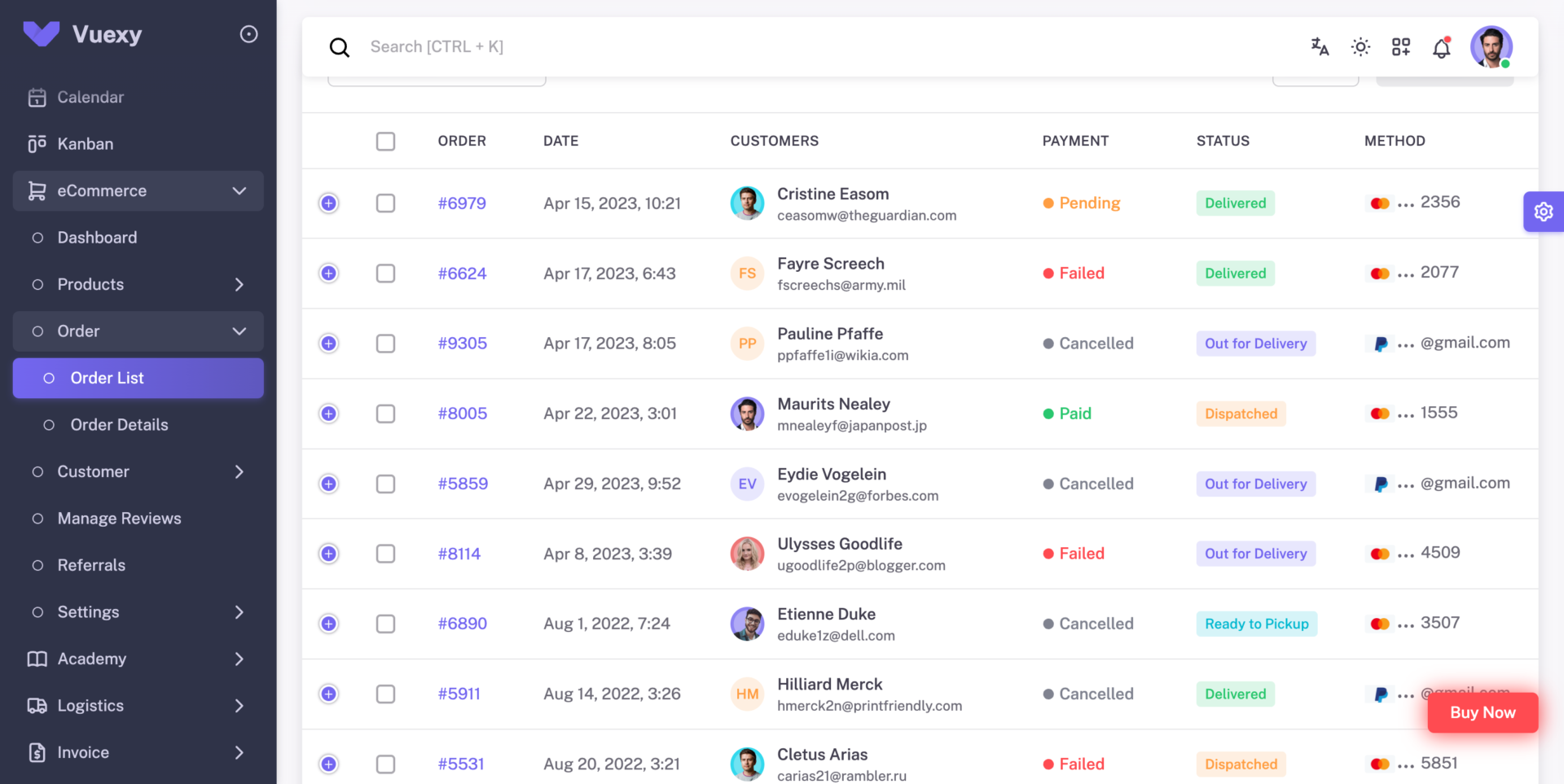Focus the Search [CTRL + K] field

click(437, 47)
